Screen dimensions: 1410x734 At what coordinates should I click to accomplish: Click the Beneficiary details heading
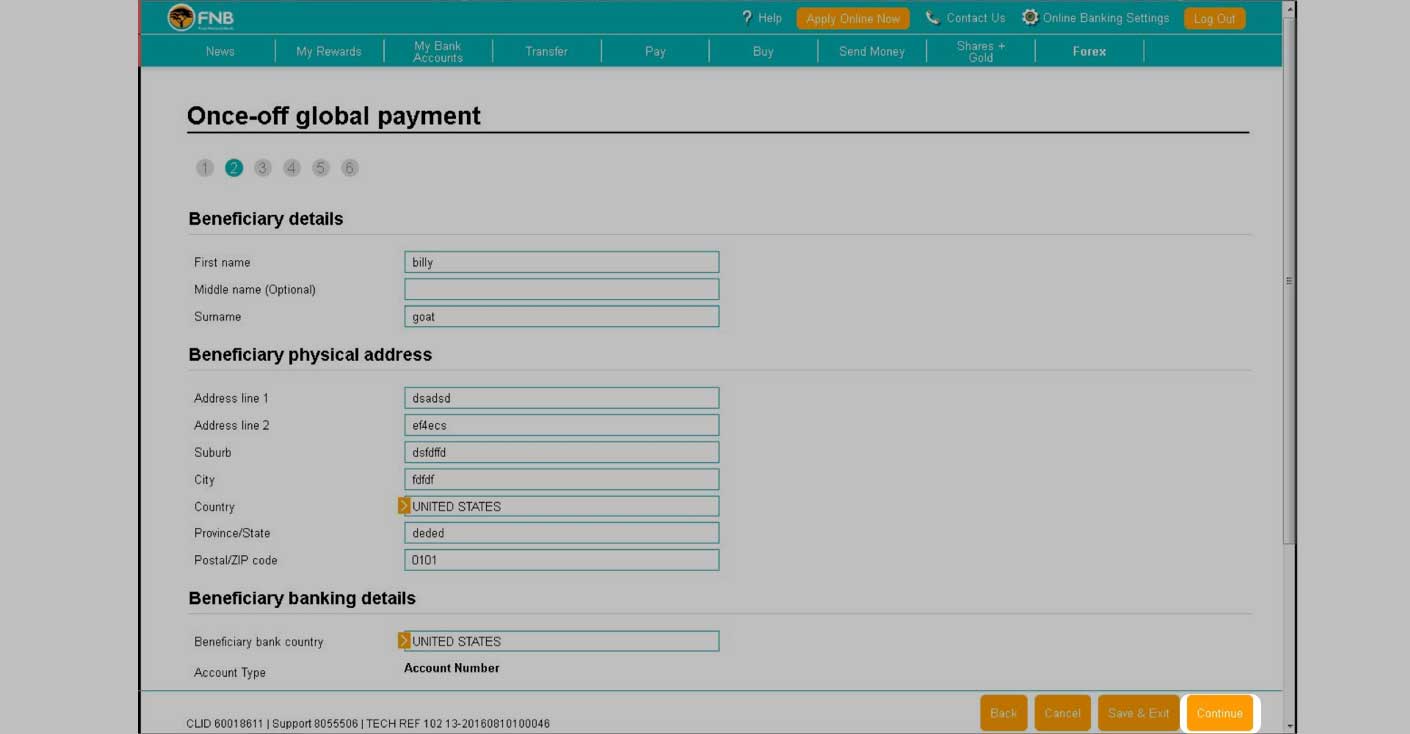pos(266,219)
